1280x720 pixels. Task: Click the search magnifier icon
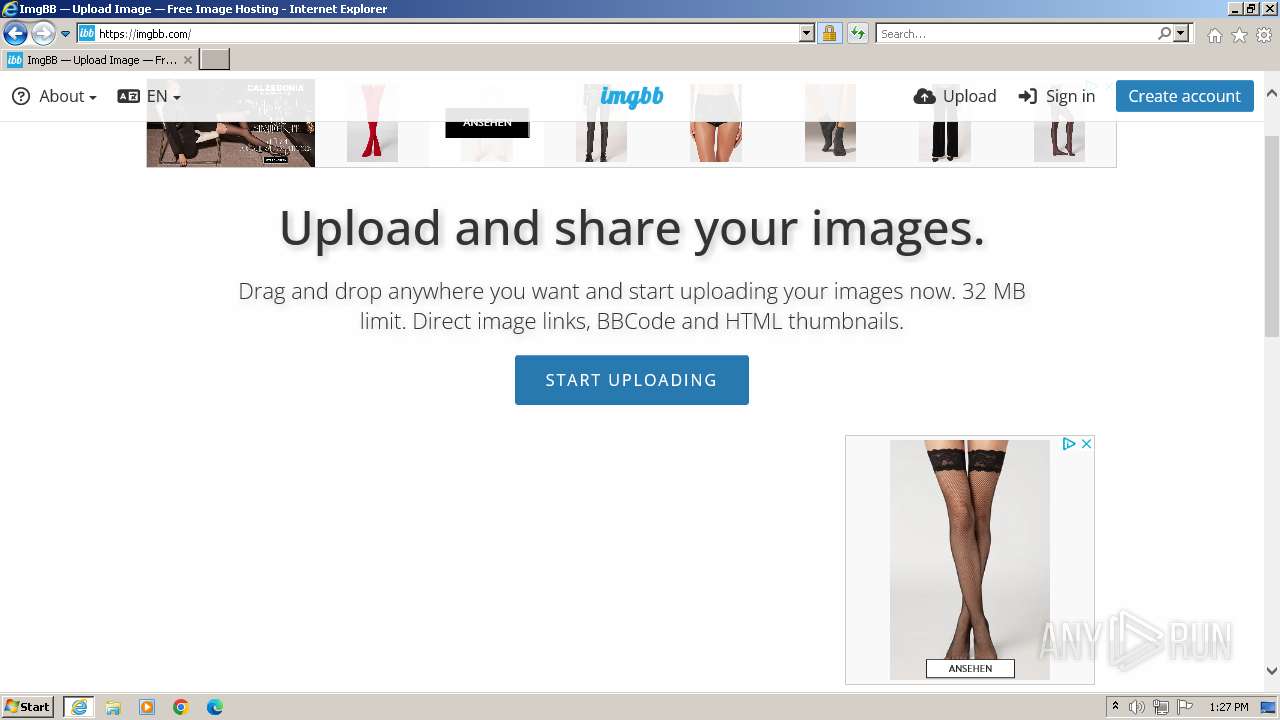1164,34
